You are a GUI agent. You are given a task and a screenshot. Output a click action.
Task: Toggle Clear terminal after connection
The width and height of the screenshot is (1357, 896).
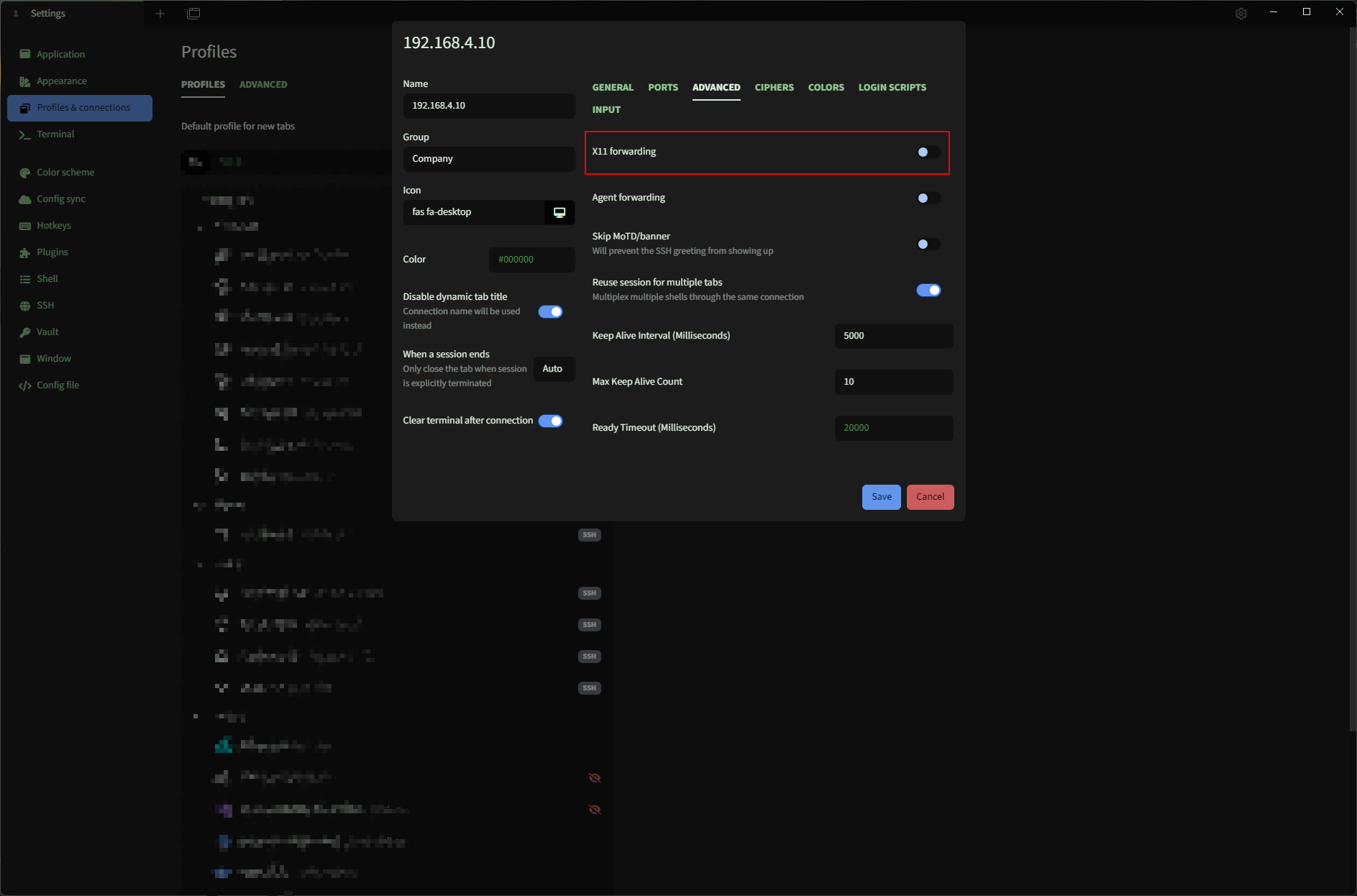point(550,421)
